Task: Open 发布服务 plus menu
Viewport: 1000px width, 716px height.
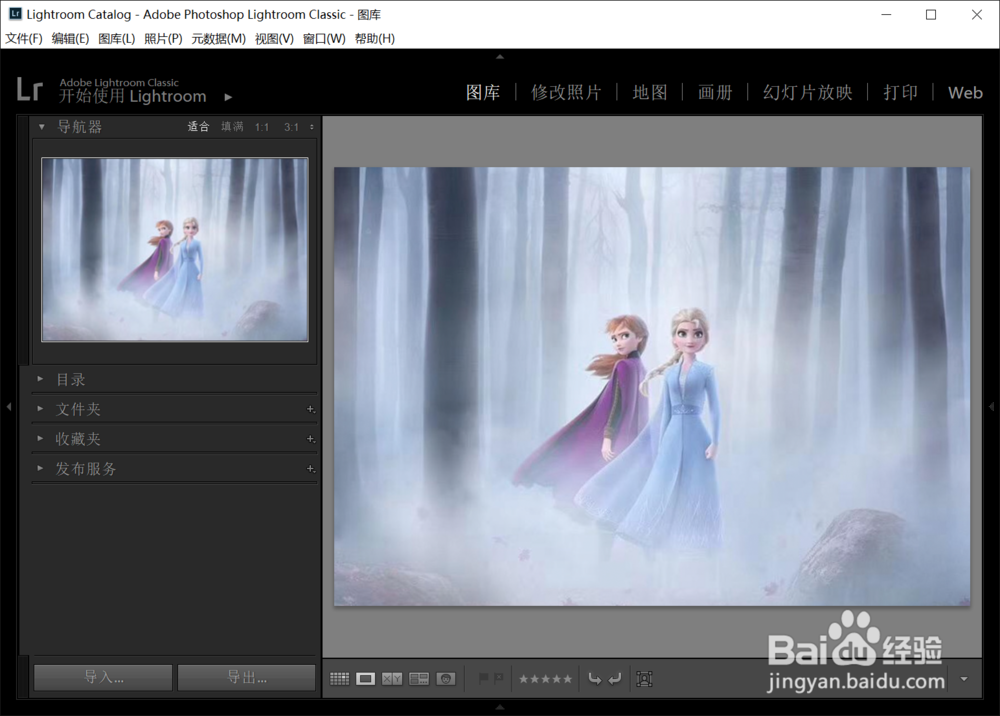Action: click(x=311, y=469)
